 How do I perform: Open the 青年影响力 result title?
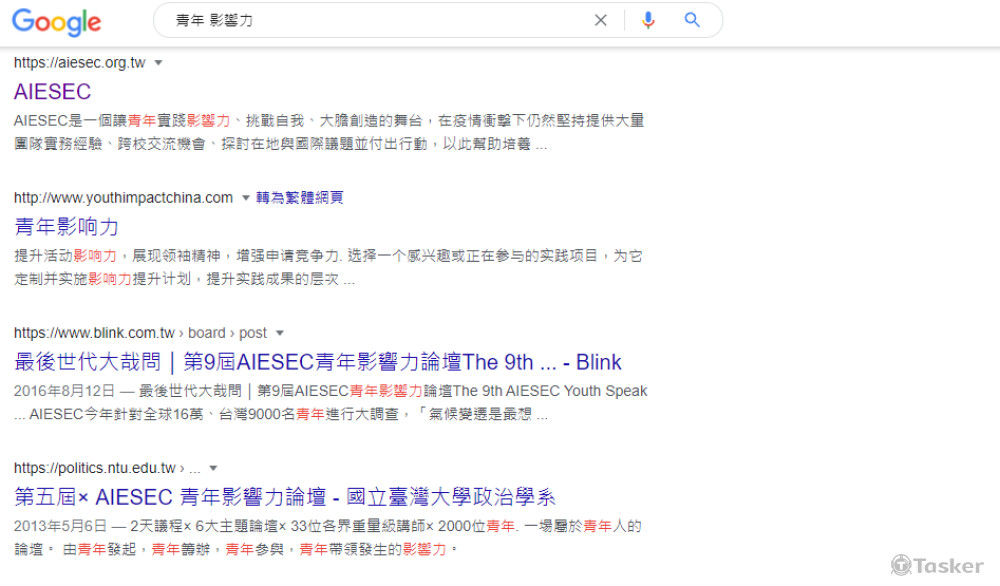pyautogui.click(x=66, y=227)
